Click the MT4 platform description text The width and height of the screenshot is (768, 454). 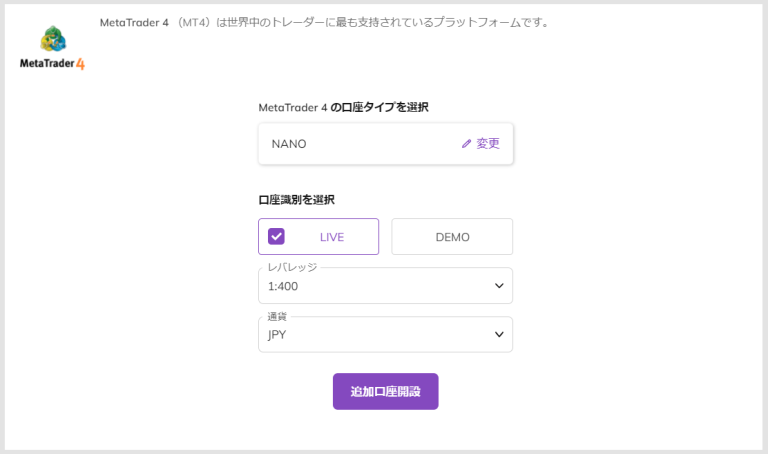326,23
